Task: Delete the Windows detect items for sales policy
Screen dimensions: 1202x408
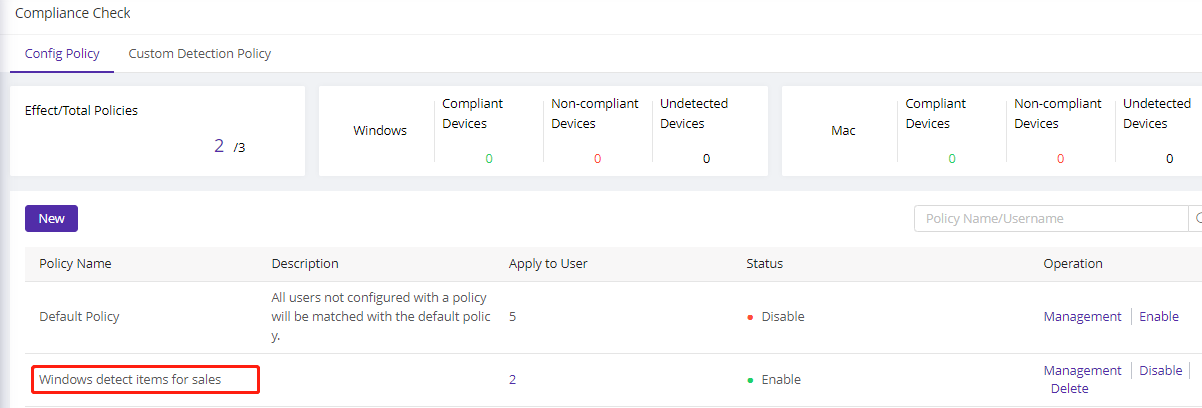Action: pyautogui.click(x=1069, y=389)
